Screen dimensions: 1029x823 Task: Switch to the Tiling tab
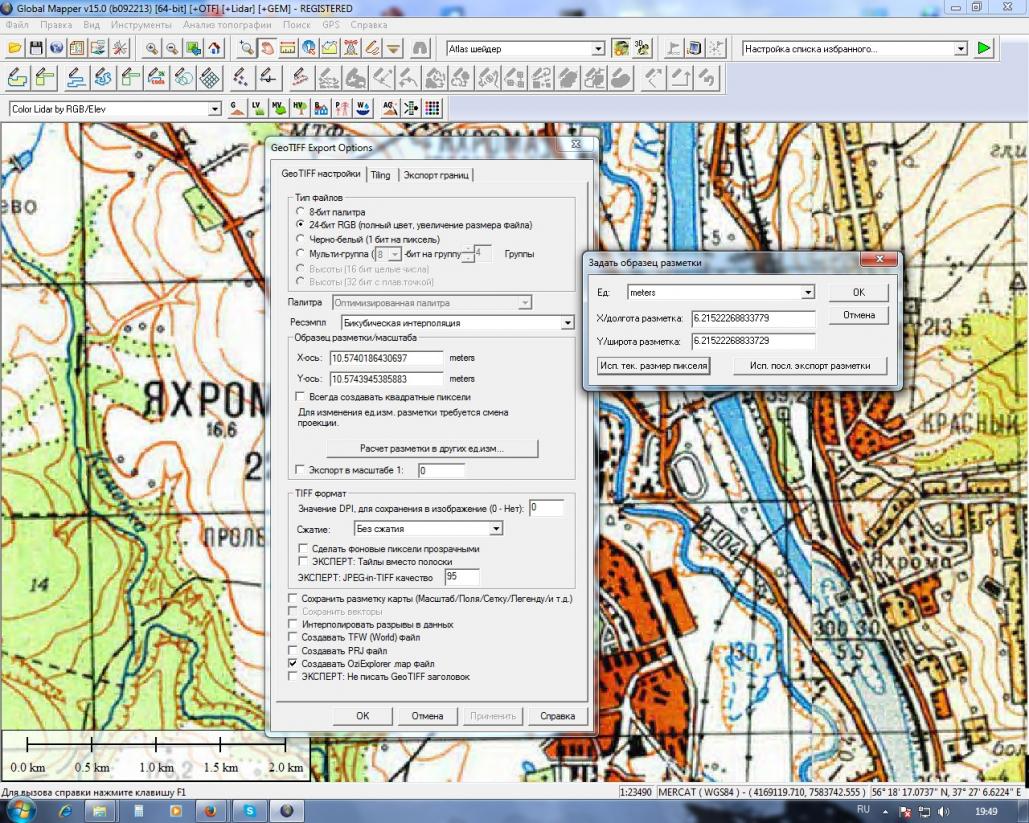coord(381,175)
